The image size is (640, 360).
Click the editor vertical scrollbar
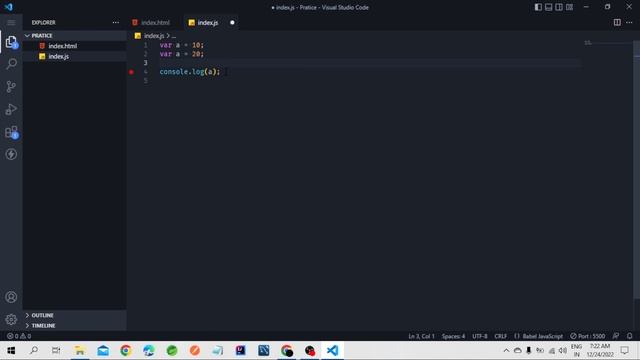pyautogui.click(x=637, y=171)
